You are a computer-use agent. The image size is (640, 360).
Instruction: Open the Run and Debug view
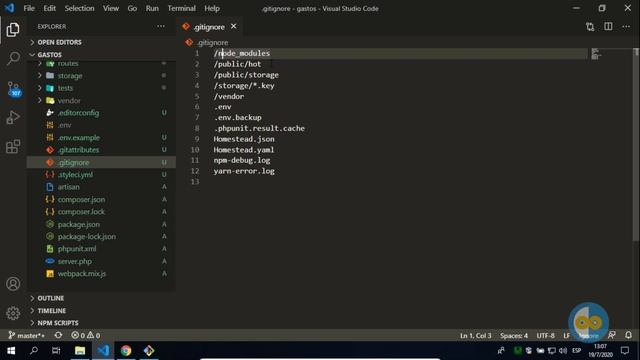tap(13, 118)
